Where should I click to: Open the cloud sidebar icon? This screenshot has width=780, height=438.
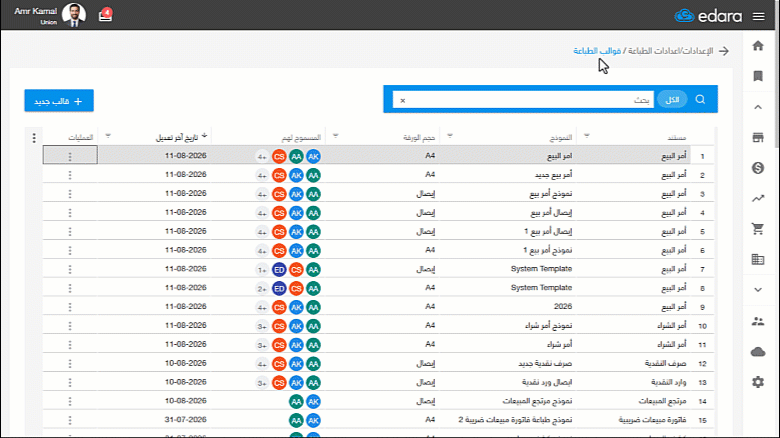(x=758, y=352)
